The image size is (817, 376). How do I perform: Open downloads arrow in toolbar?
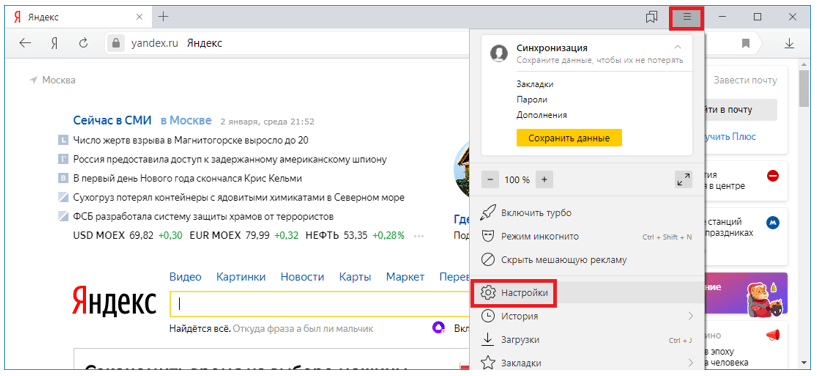(789, 43)
